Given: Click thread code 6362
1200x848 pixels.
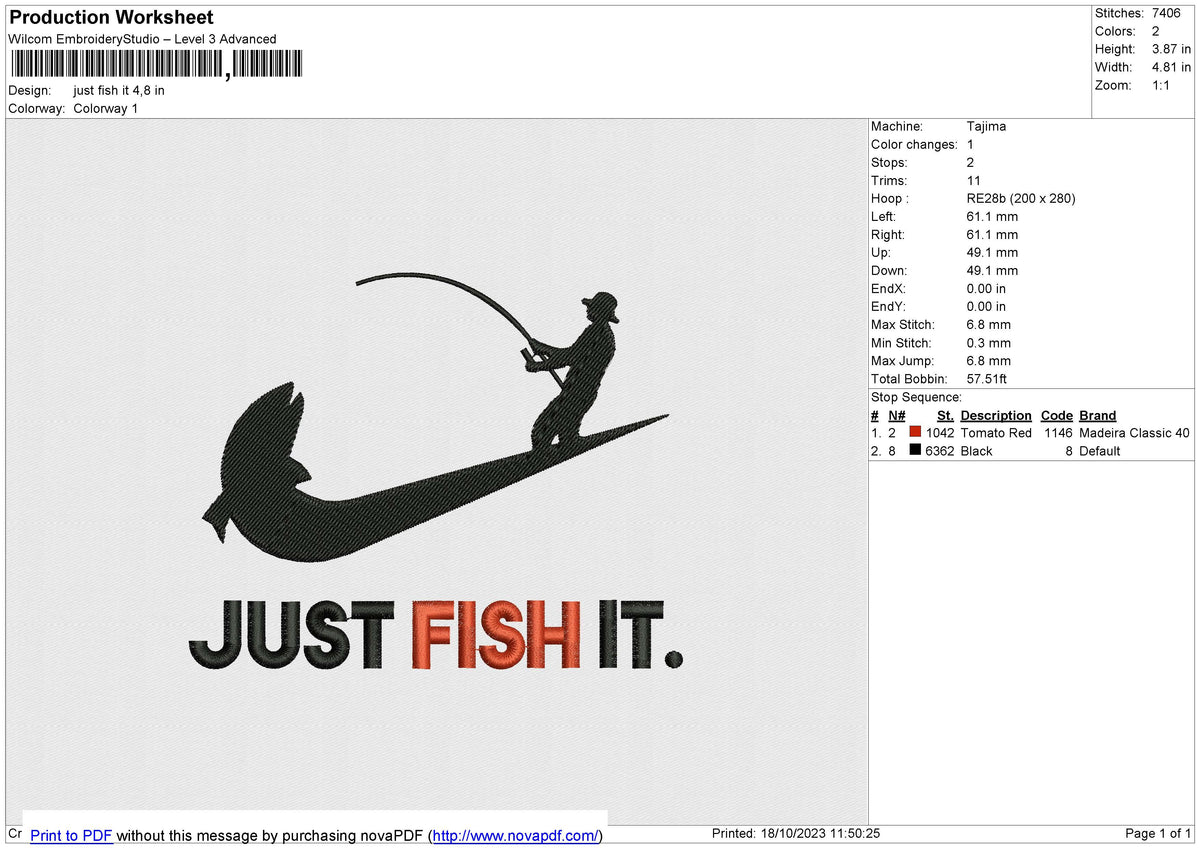Looking at the screenshot, I should coord(940,451).
